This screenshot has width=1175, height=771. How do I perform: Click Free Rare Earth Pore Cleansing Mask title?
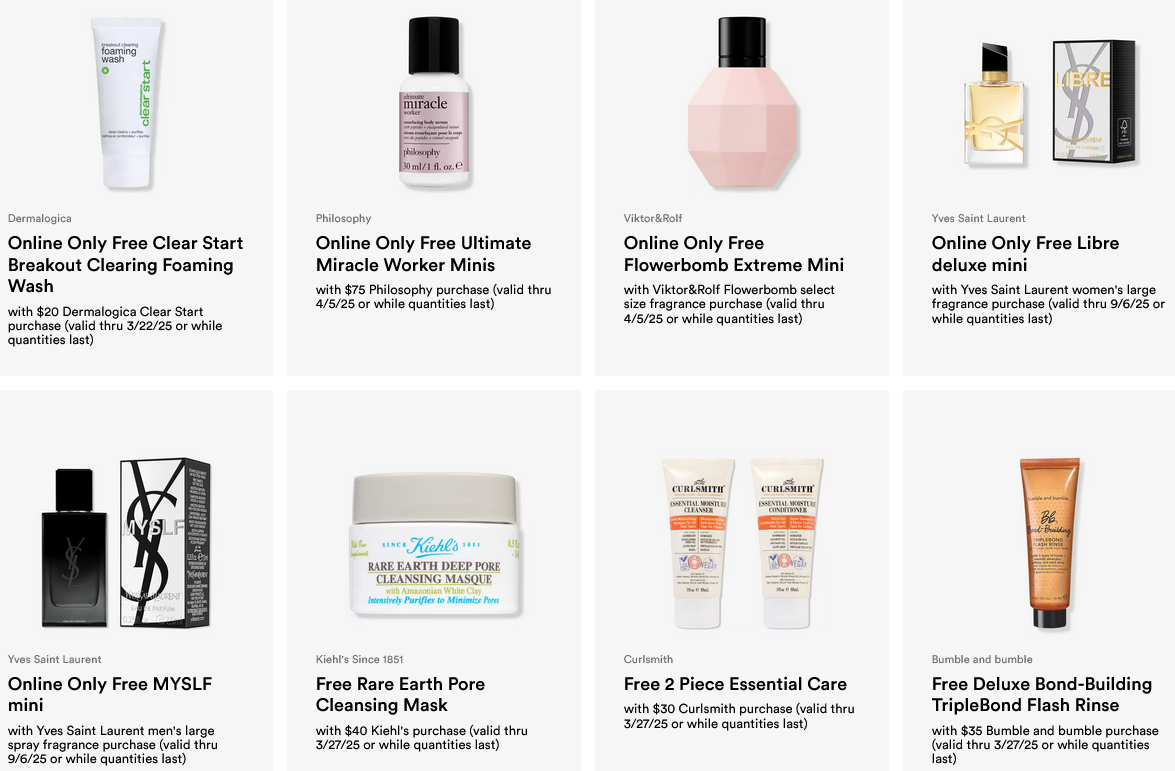click(x=400, y=695)
